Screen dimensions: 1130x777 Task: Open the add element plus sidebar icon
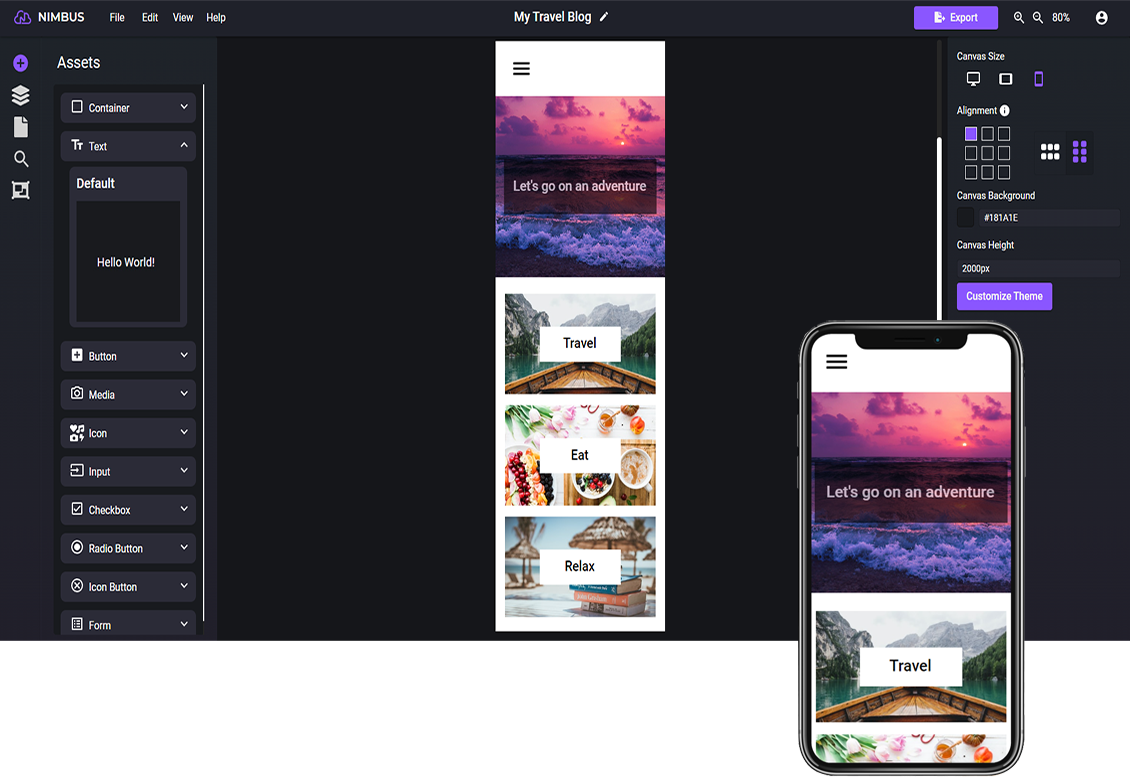(21, 63)
